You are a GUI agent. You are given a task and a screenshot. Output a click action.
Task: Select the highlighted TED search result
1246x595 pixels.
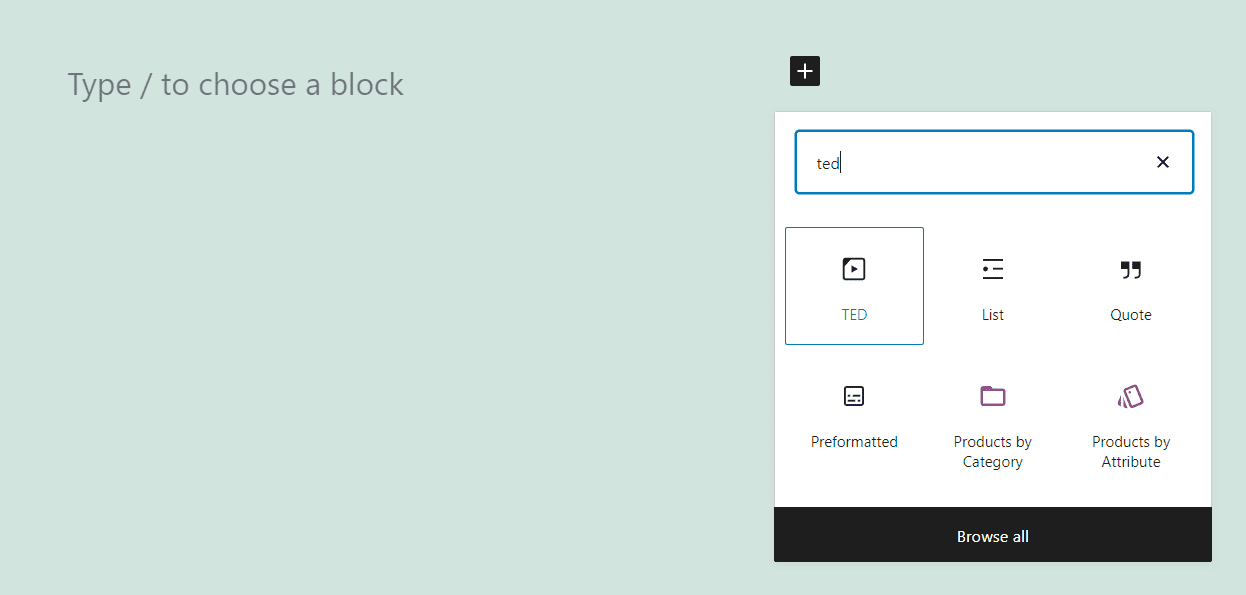[854, 285]
